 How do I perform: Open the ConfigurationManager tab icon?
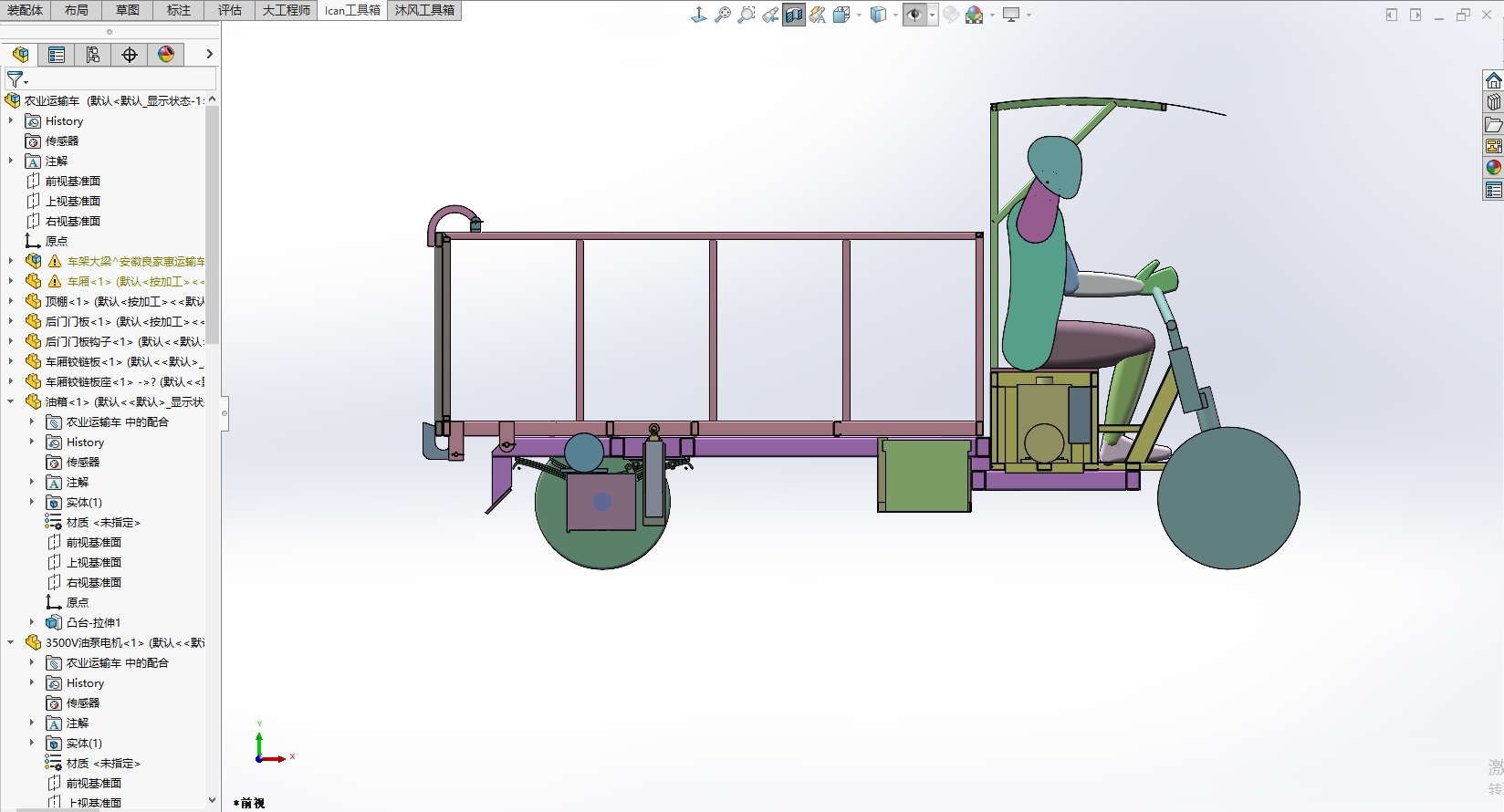(93, 55)
